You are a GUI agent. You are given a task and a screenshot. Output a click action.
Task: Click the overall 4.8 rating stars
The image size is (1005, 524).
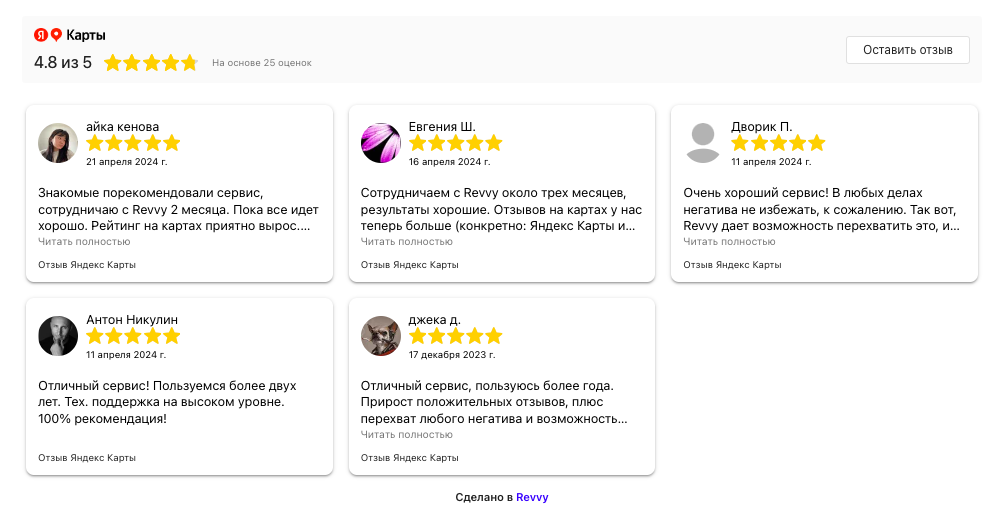(151, 63)
